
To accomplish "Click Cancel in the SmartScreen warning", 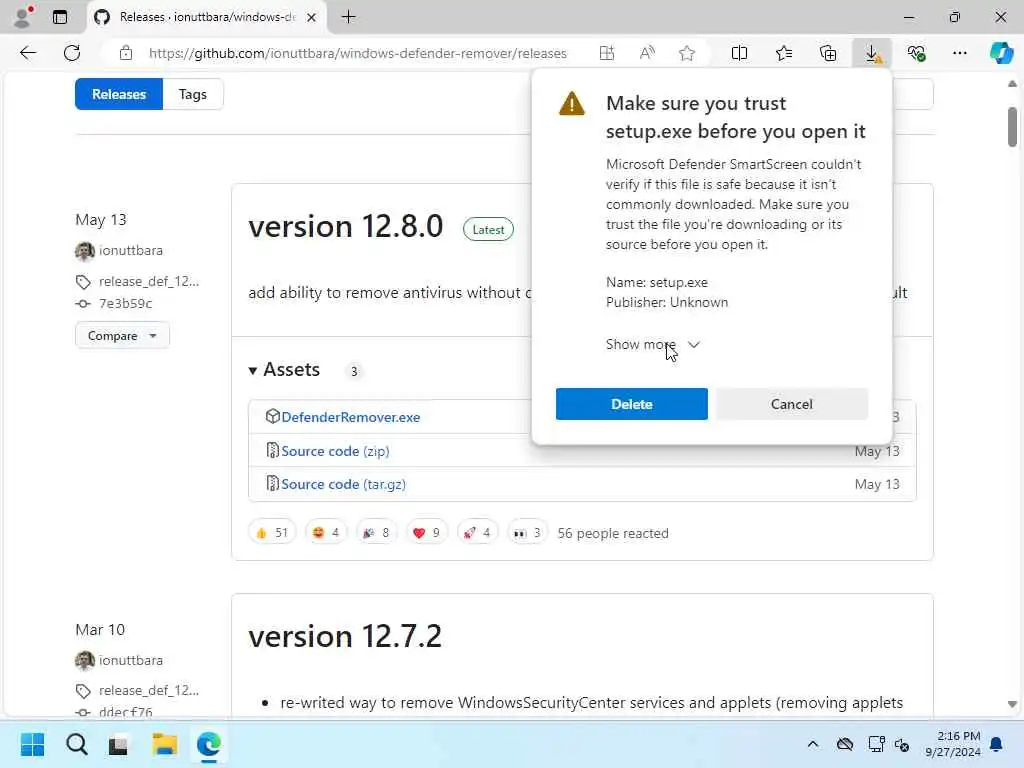I will coord(792,404).
